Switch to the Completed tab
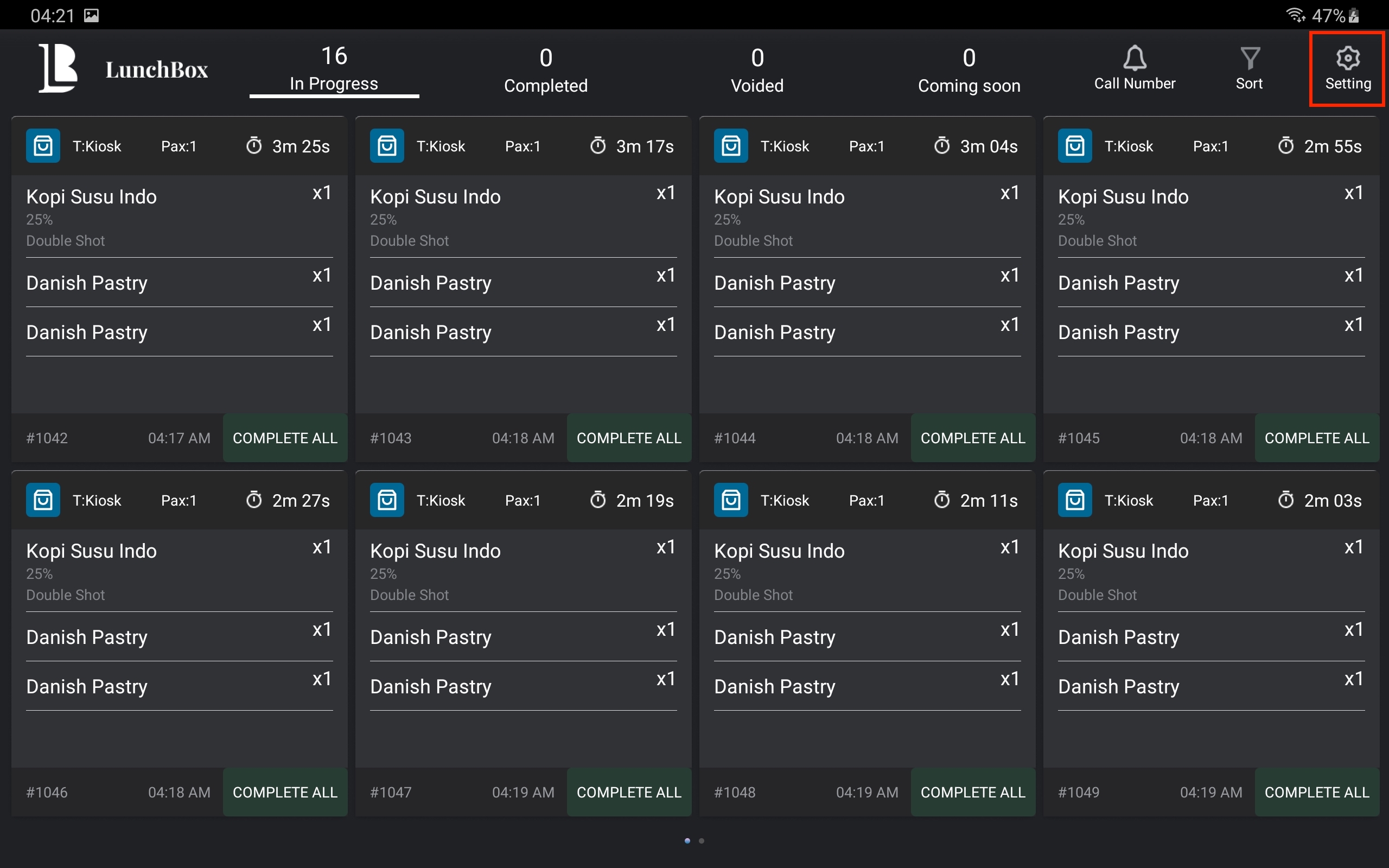Image resolution: width=1389 pixels, height=868 pixels. point(545,70)
